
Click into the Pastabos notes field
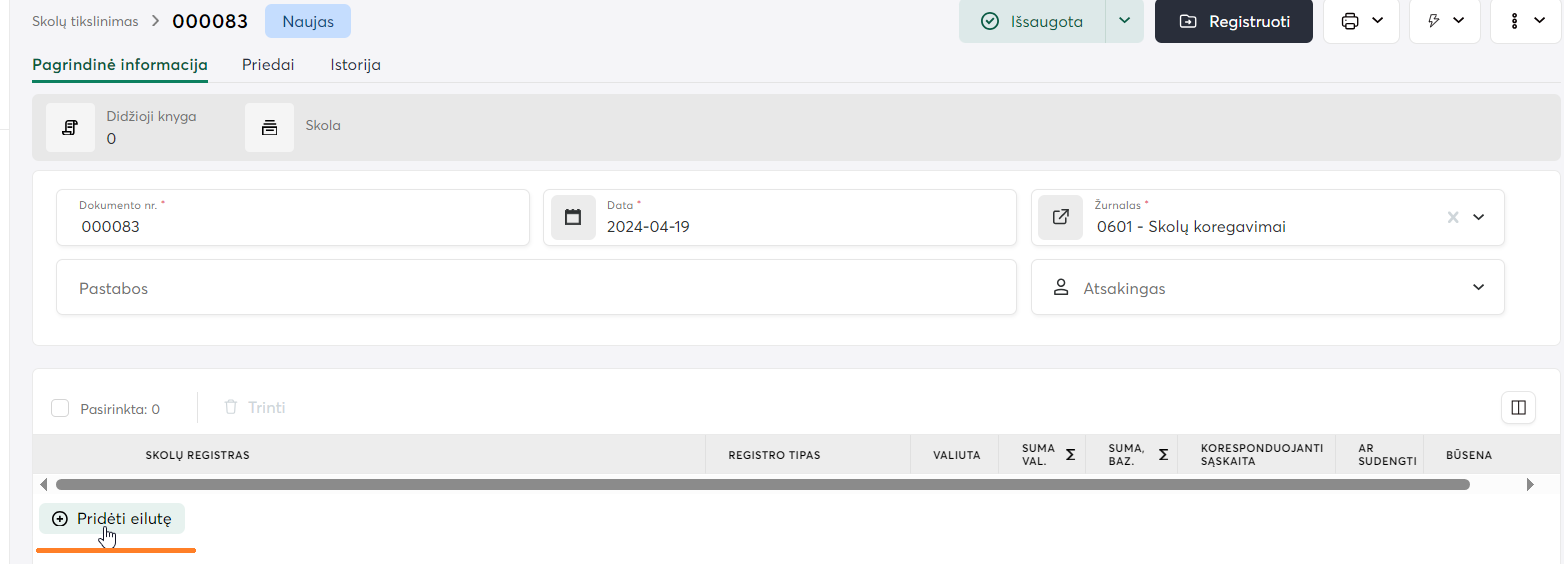(x=536, y=288)
